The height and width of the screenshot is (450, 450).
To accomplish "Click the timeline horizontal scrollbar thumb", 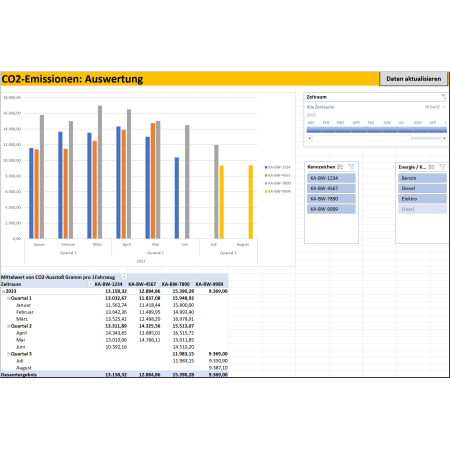I will pyautogui.click(x=362, y=138).
